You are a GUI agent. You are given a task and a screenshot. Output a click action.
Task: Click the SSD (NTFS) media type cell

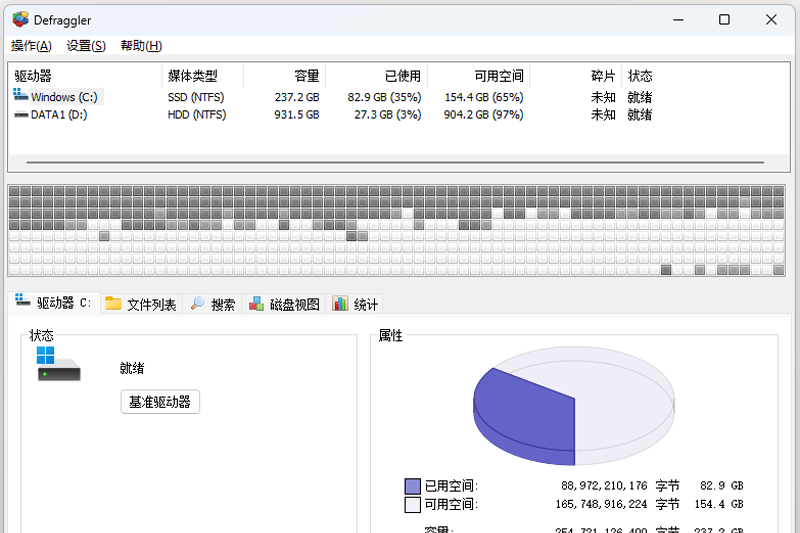(x=196, y=97)
